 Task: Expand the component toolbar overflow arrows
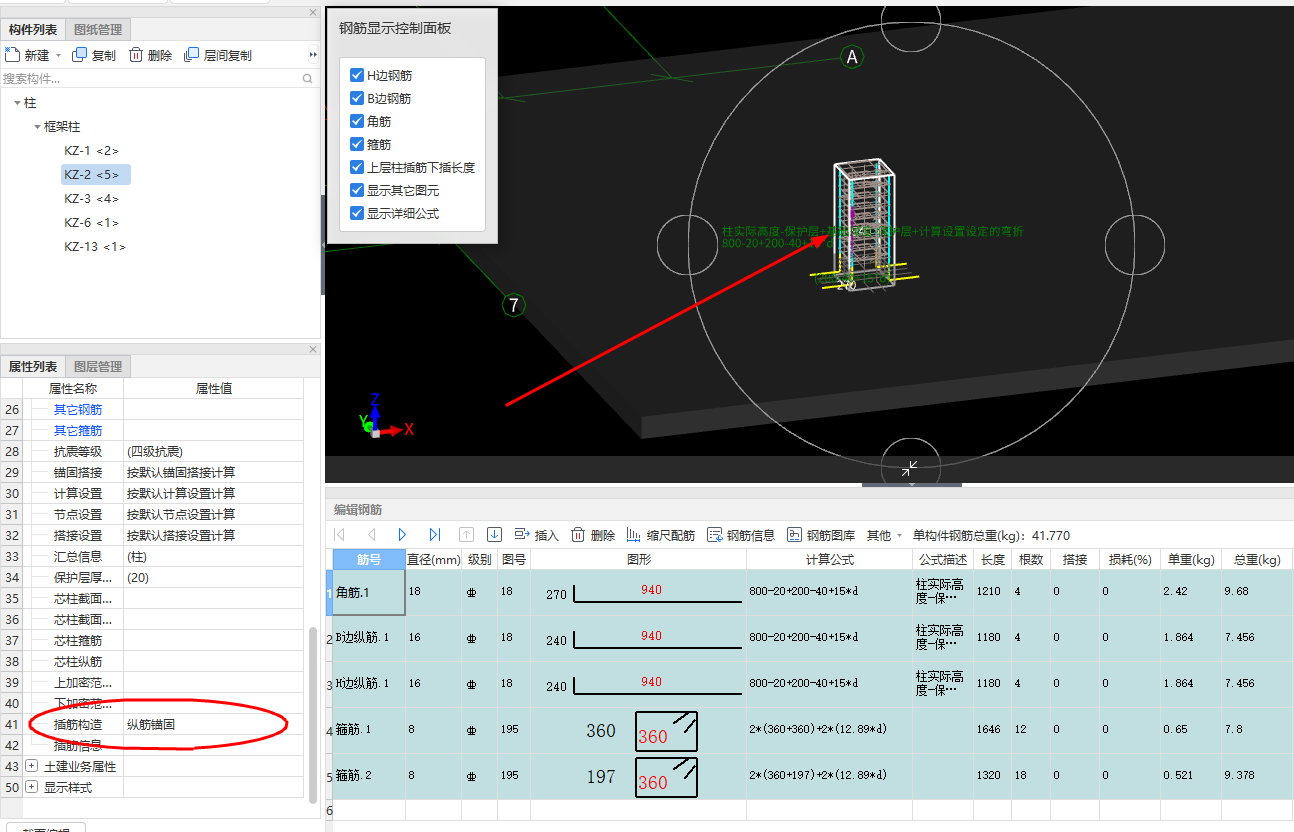[312, 55]
